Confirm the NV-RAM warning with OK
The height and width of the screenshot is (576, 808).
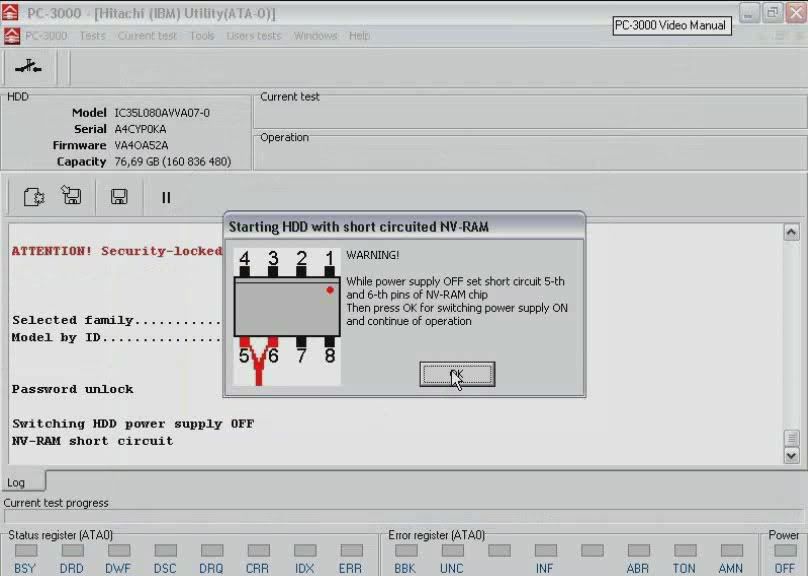point(457,375)
